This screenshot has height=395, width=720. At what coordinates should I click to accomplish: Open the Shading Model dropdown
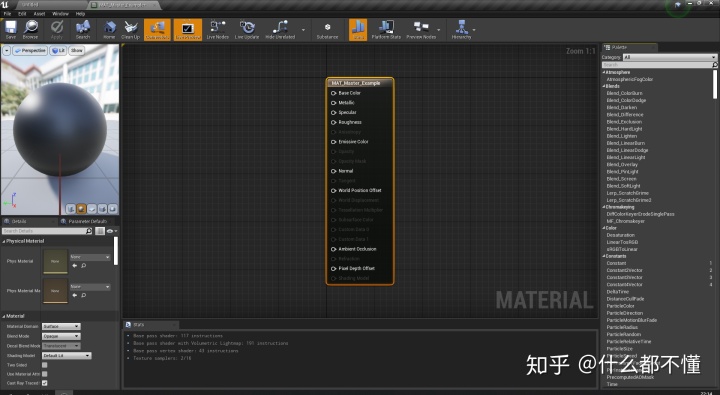point(67,356)
